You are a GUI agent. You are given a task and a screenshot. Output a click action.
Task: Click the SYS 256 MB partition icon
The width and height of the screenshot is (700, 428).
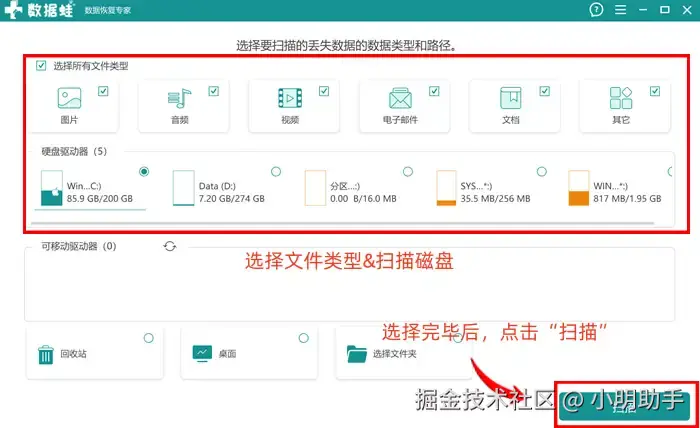tap(446, 188)
